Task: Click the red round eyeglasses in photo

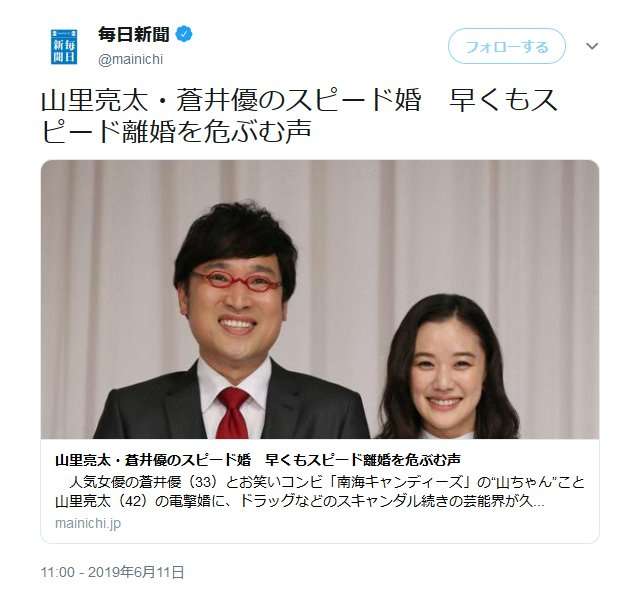Action: pos(236,282)
